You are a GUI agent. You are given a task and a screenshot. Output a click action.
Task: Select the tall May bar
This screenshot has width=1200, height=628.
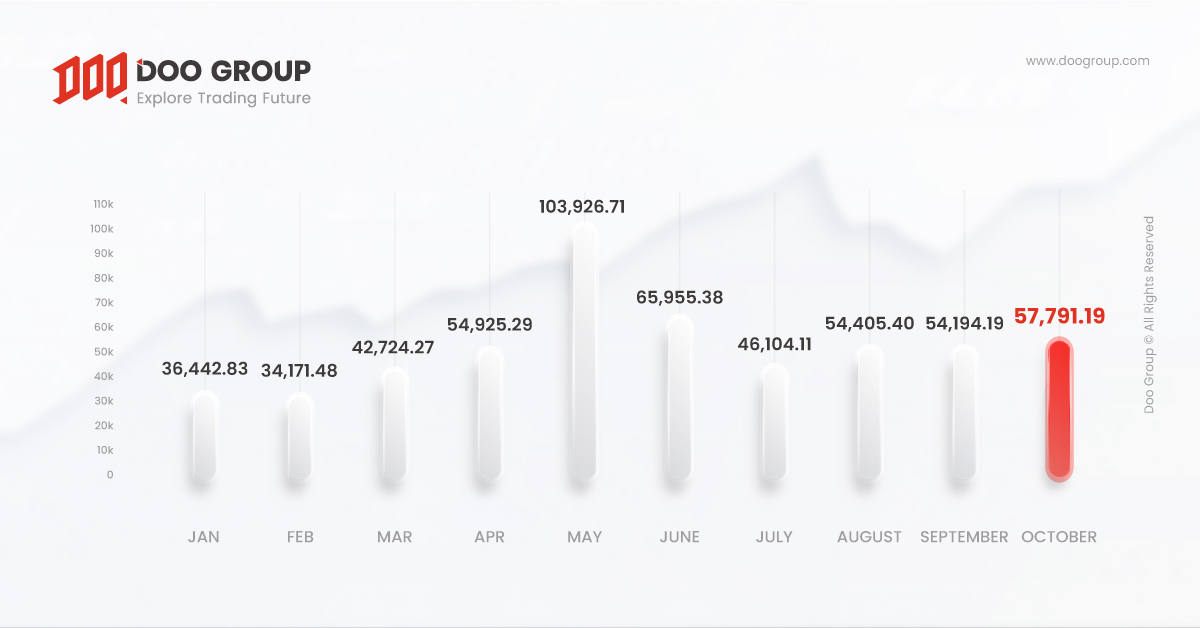pos(584,353)
